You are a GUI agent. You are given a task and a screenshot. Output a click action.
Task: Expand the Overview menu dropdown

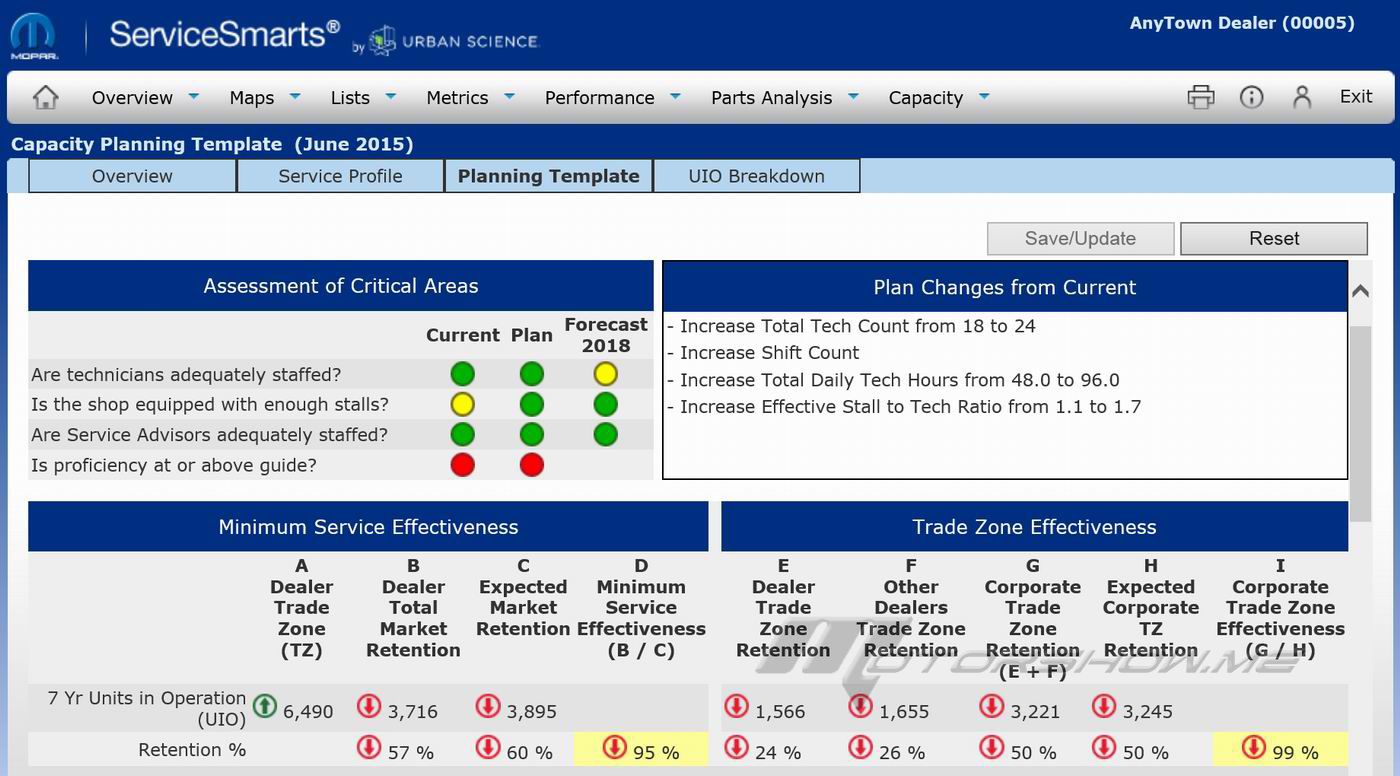(193, 96)
